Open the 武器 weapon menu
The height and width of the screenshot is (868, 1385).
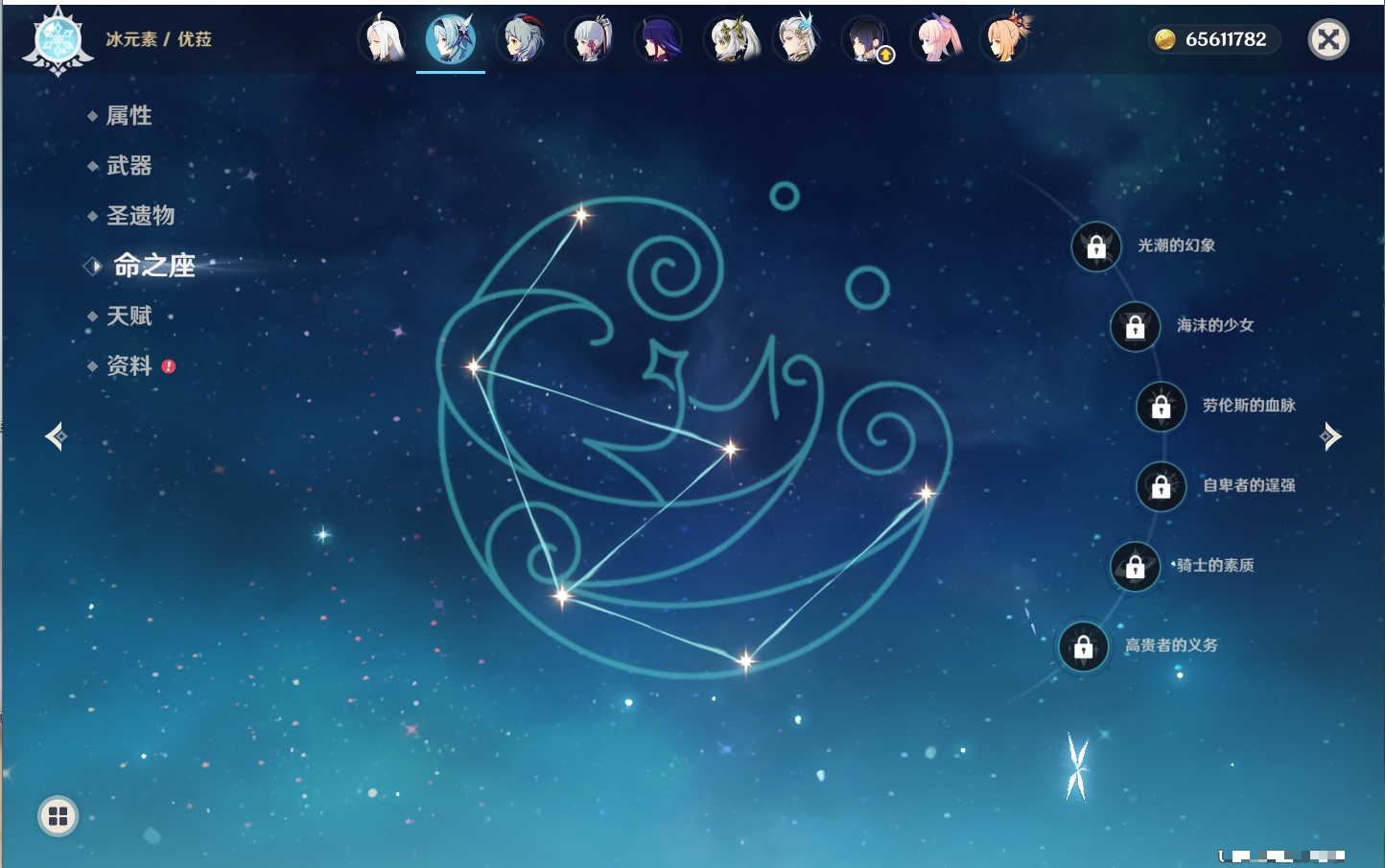click(x=129, y=166)
